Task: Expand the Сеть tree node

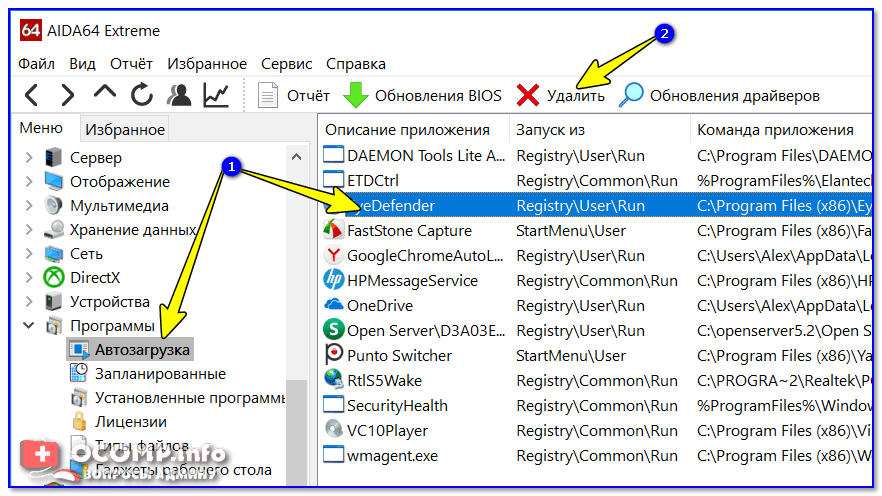Action: click(29, 254)
